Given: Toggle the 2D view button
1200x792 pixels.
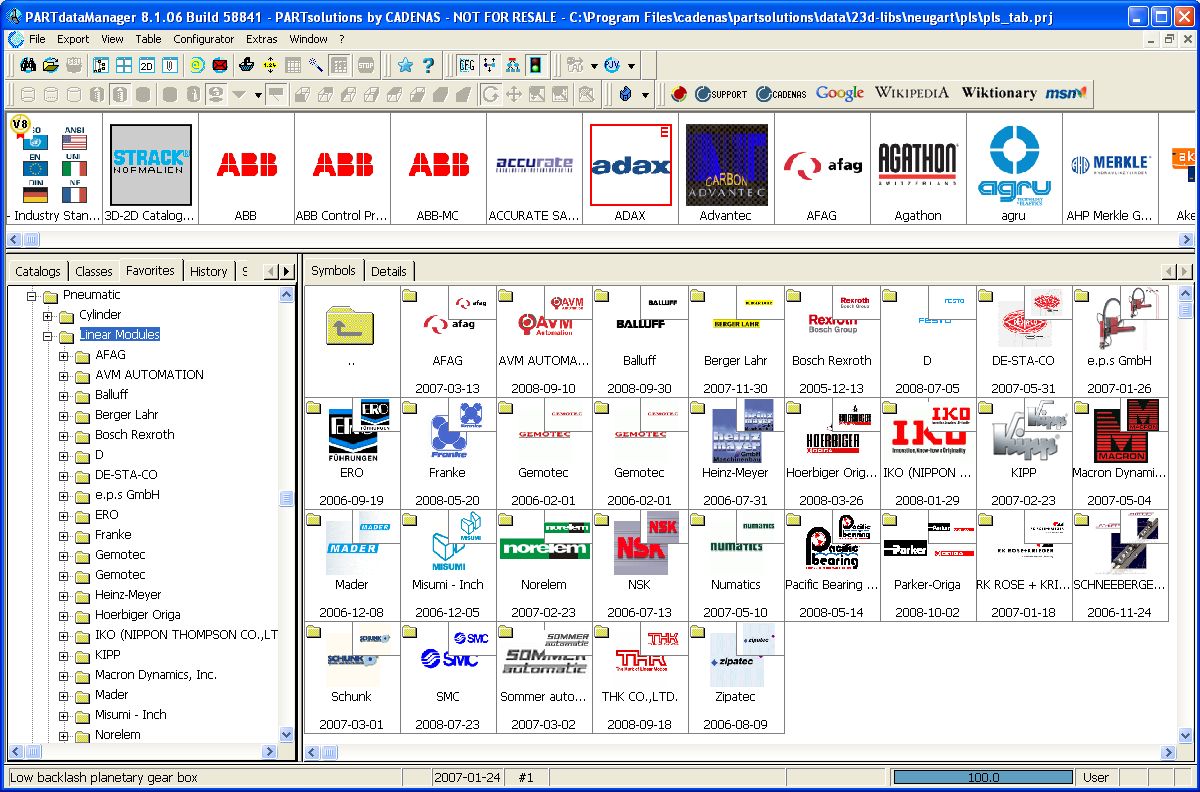Looking at the screenshot, I should [x=146, y=64].
